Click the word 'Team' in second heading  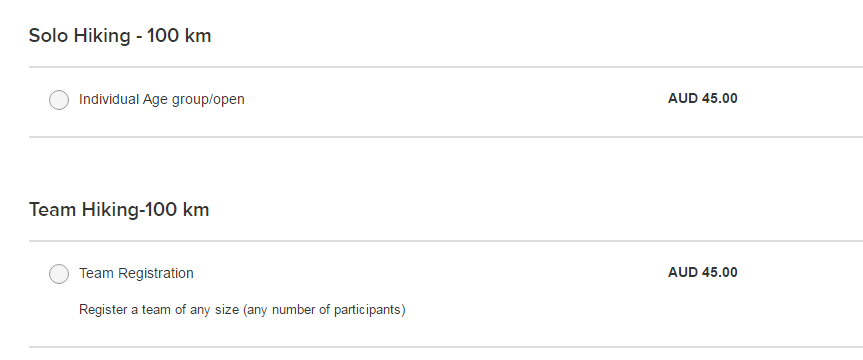click(x=52, y=210)
